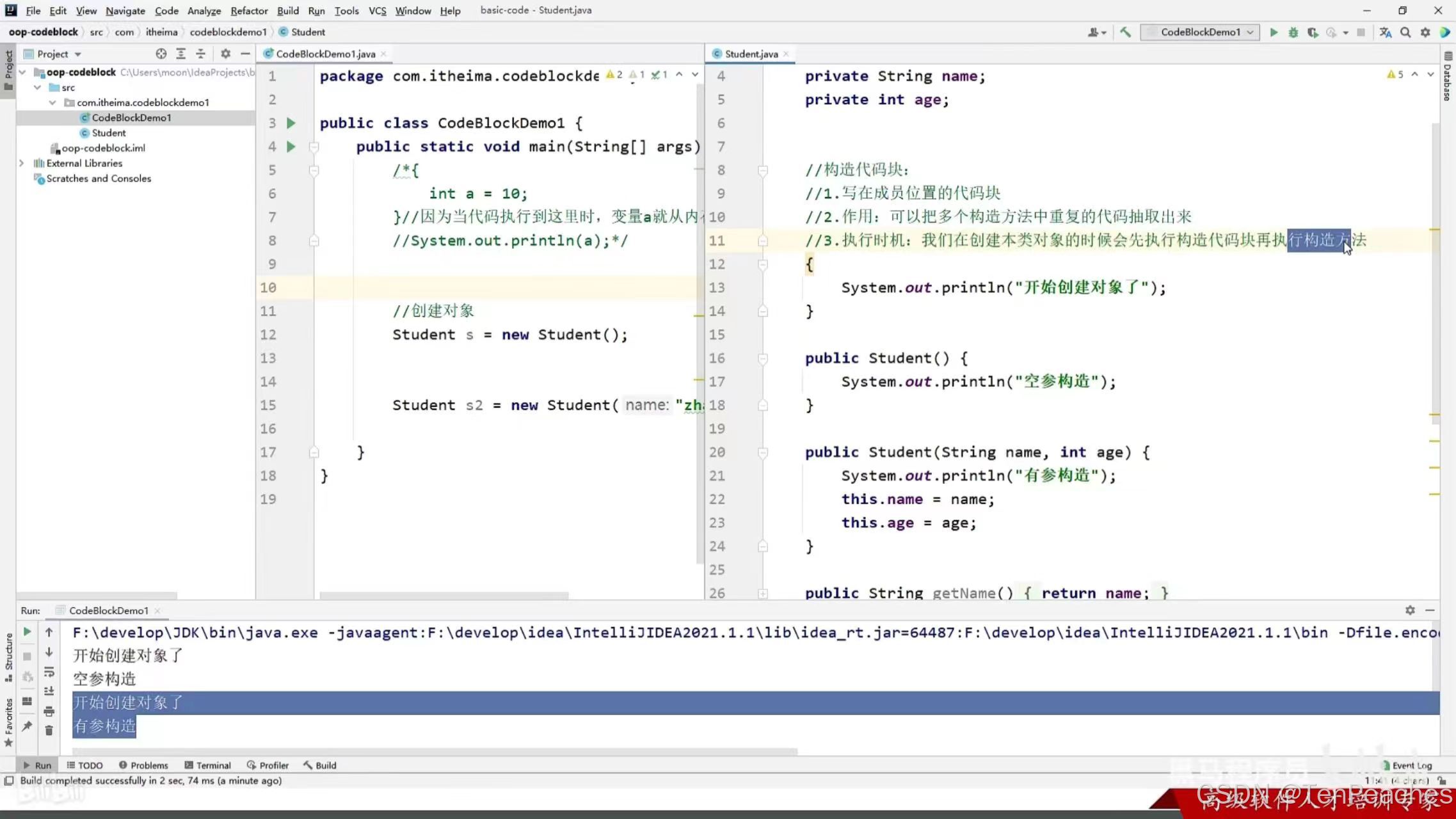Click horizontal scrollbar of Run console
Viewport: 1456px width, 819px height.
(x=435, y=751)
